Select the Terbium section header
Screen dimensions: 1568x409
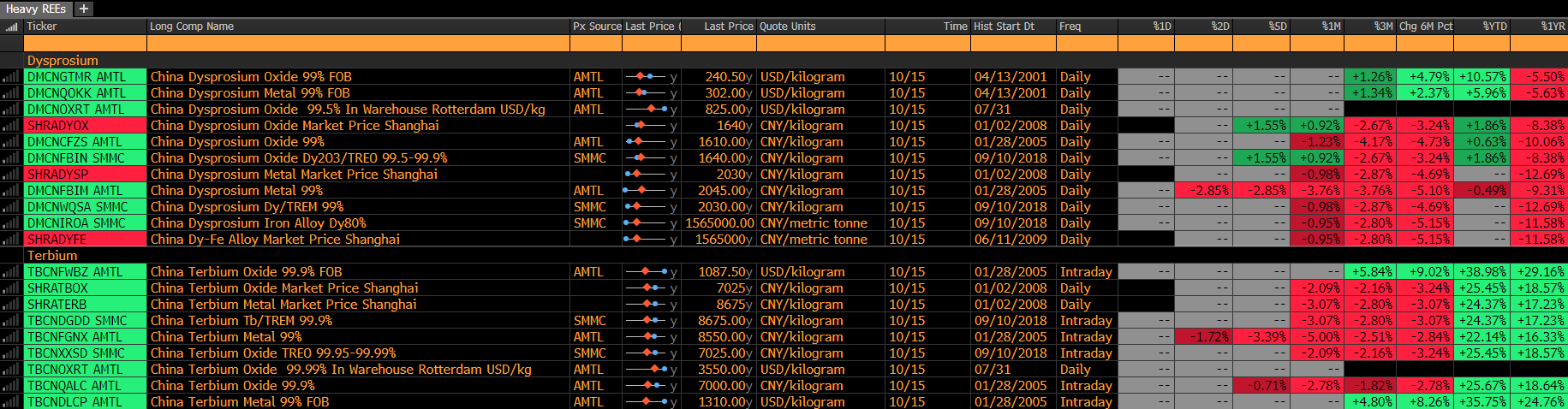tap(52, 256)
